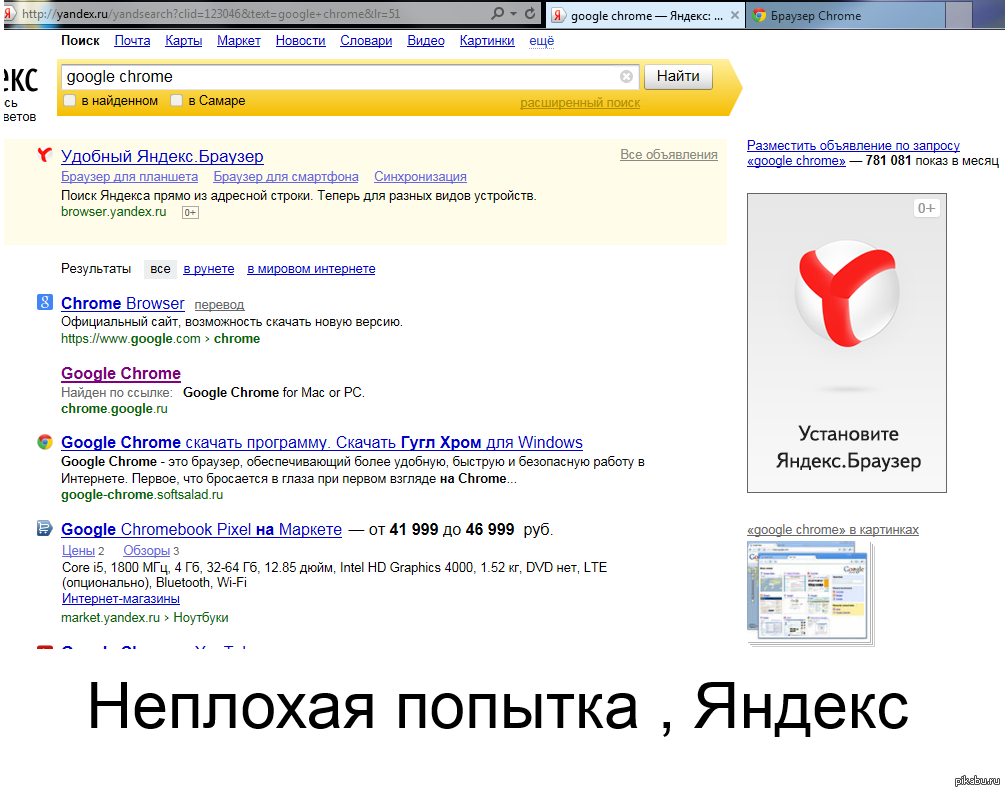The height and width of the screenshot is (792, 1005).
Task: Open Словари in the top menu
Action: pyautogui.click(x=366, y=40)
